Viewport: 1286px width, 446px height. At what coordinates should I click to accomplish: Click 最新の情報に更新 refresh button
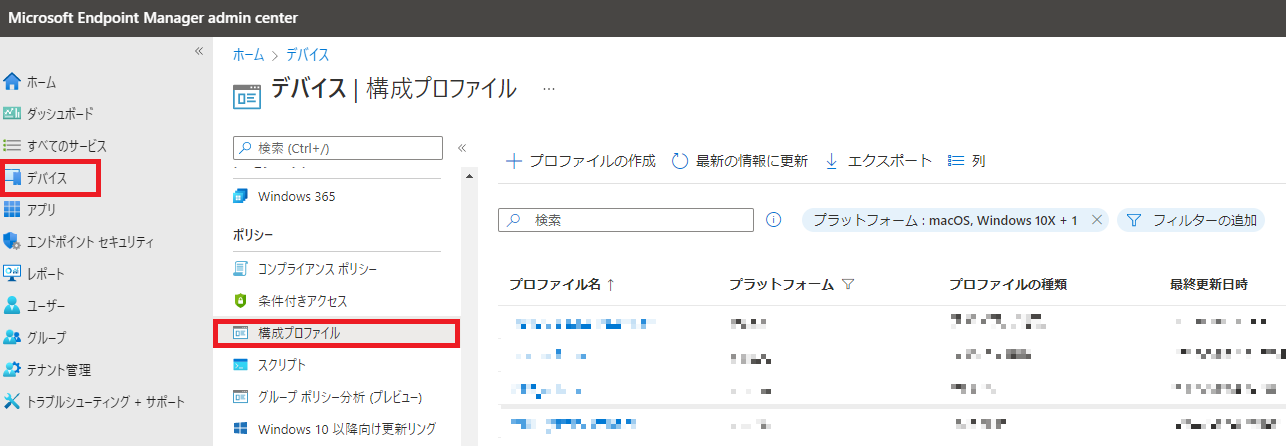point(740,161)
